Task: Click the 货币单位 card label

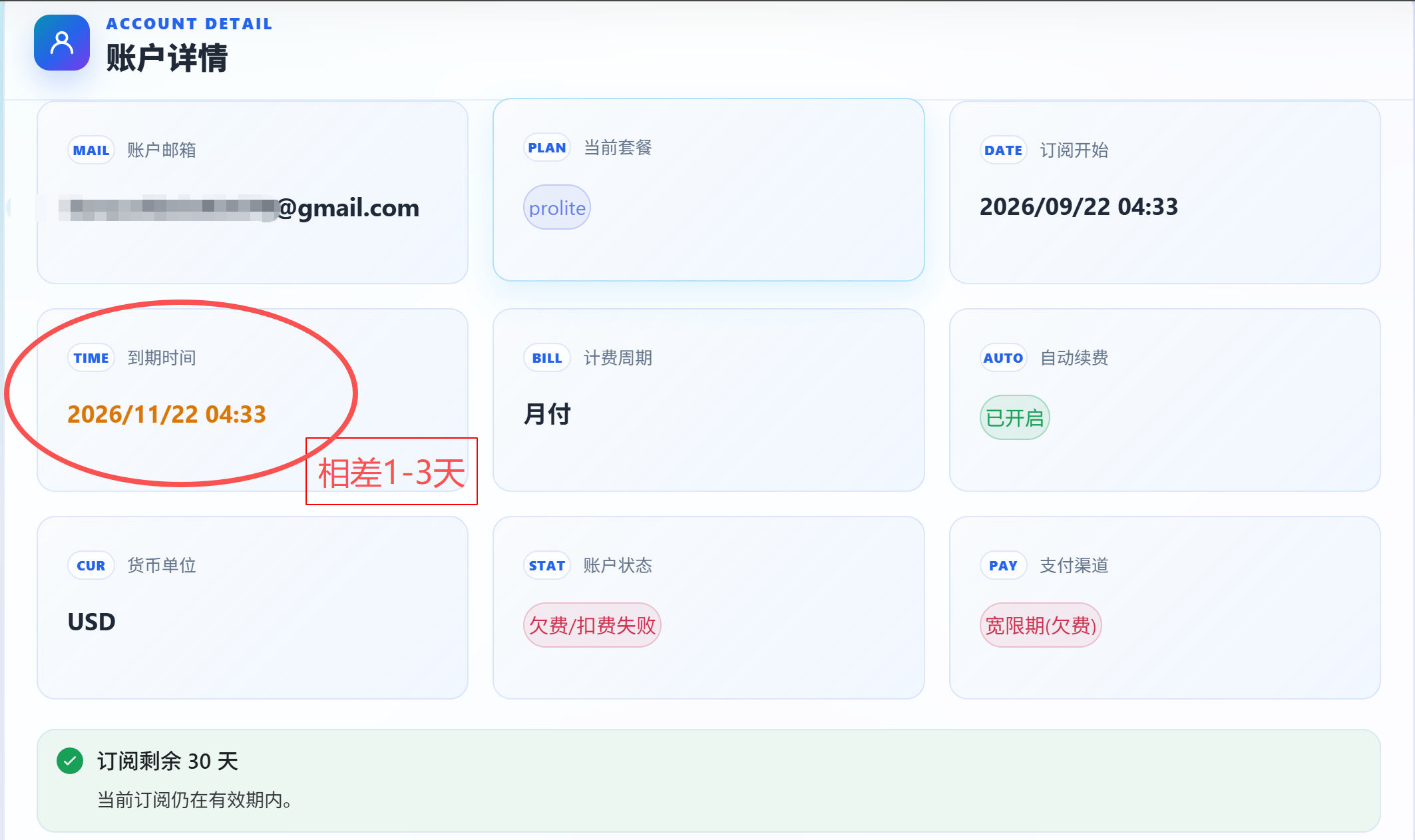Action: [x=162, y=566]
